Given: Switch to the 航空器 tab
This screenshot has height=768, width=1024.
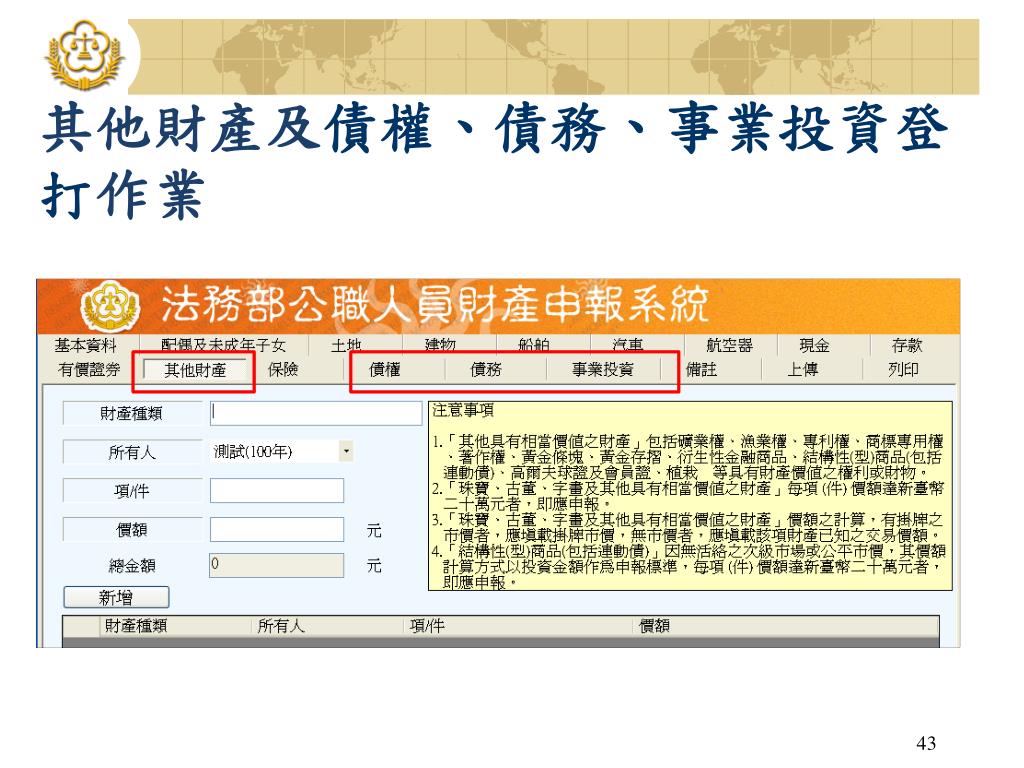Looking at the screenshot, I should 729,345.
